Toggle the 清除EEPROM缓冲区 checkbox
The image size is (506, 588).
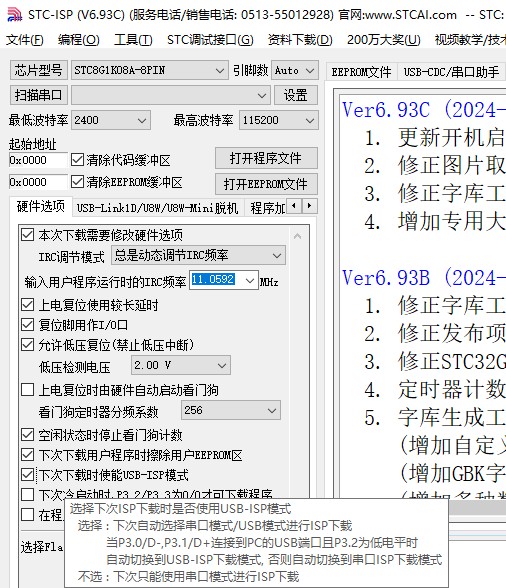pos(77,182)
